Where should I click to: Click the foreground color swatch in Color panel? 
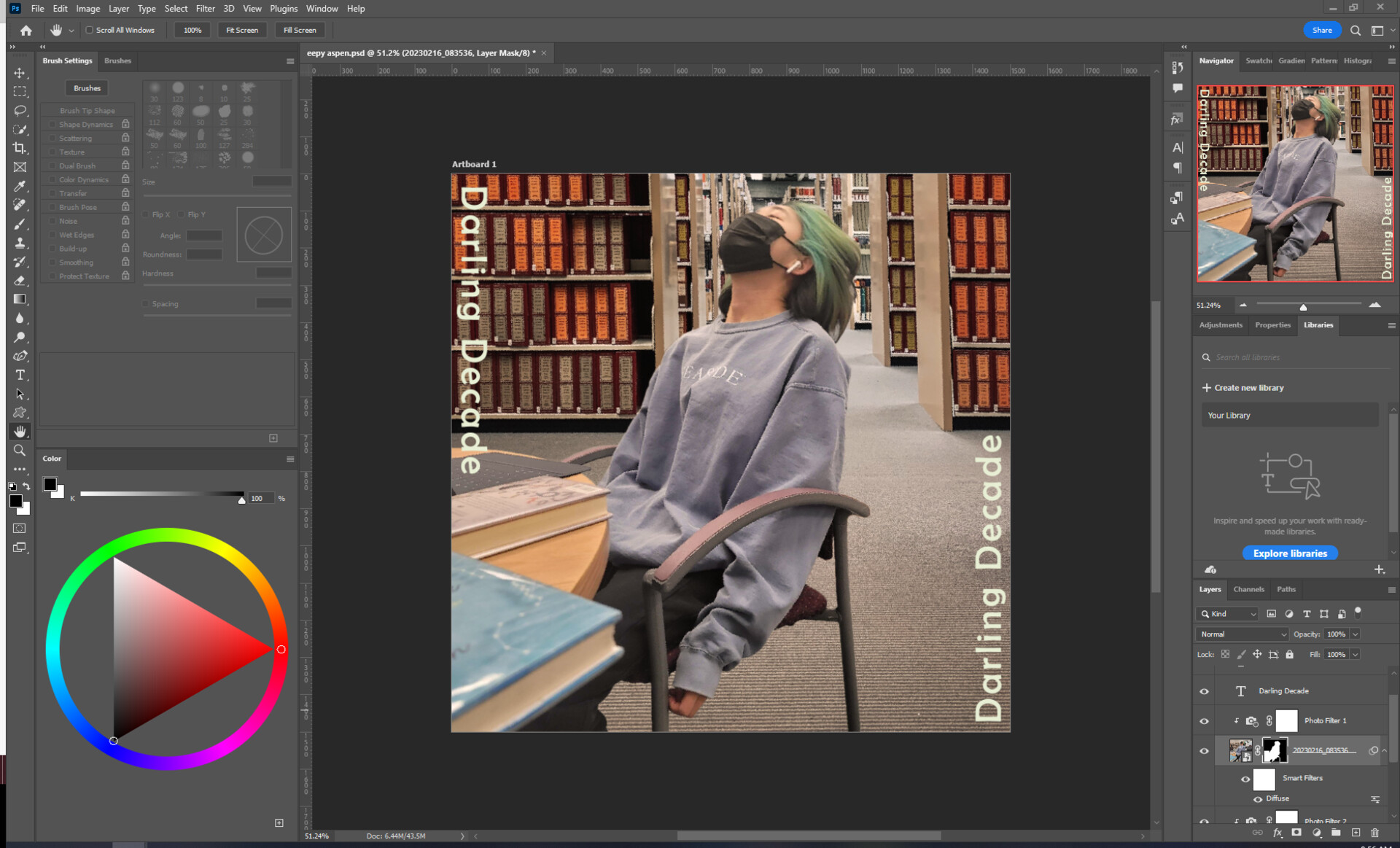pos(50,485)
